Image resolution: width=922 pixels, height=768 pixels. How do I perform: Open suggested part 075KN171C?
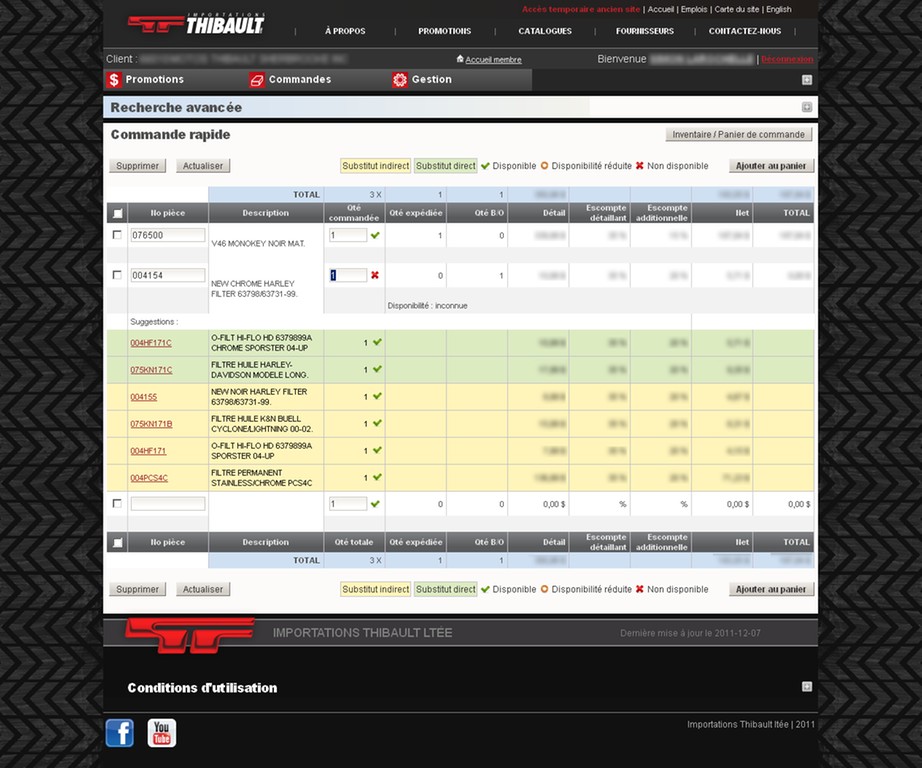151,370
